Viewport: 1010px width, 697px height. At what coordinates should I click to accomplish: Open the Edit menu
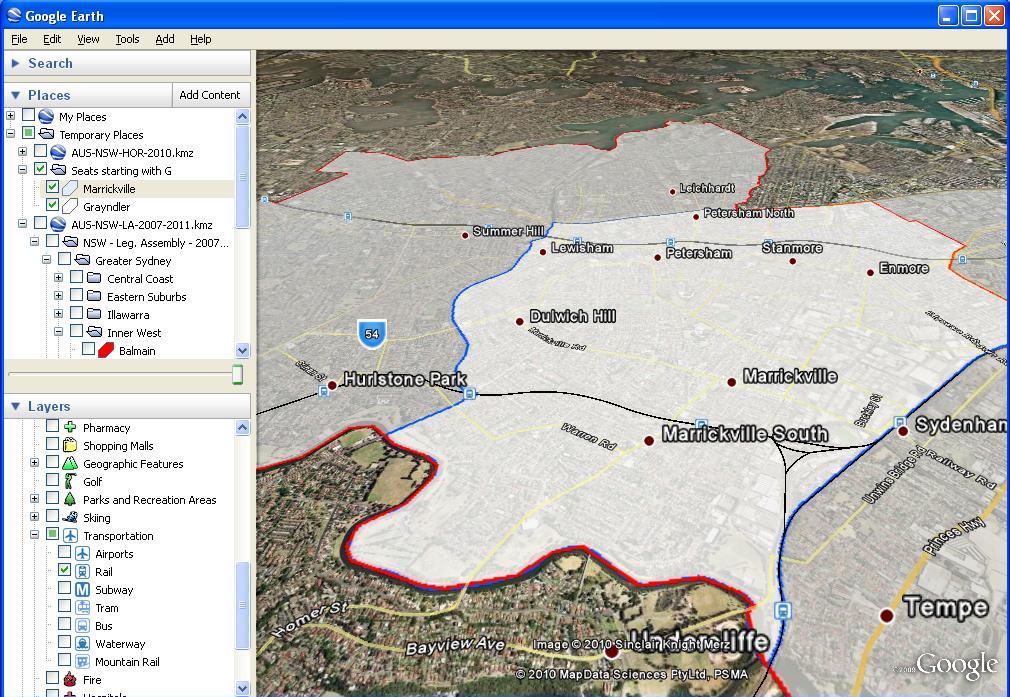click(x=52, y=39)
